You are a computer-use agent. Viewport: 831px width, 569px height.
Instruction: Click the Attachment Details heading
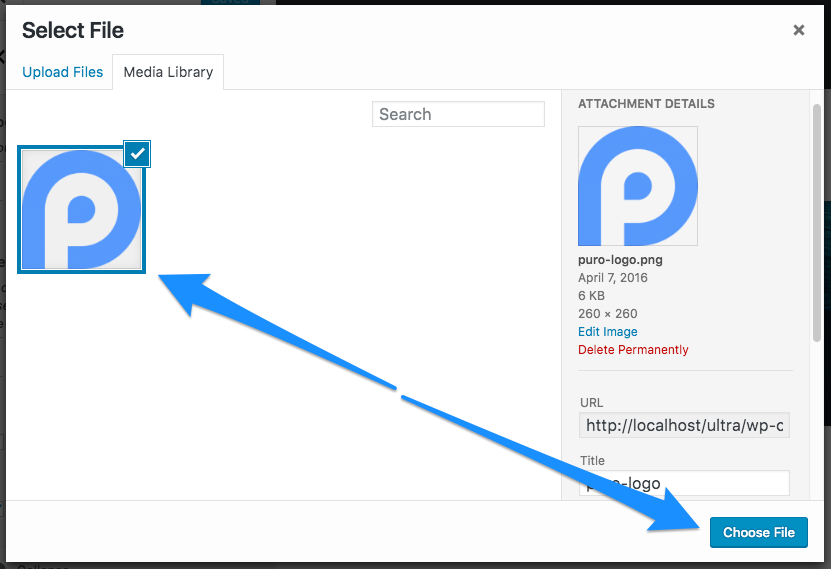tap(646, 104)
